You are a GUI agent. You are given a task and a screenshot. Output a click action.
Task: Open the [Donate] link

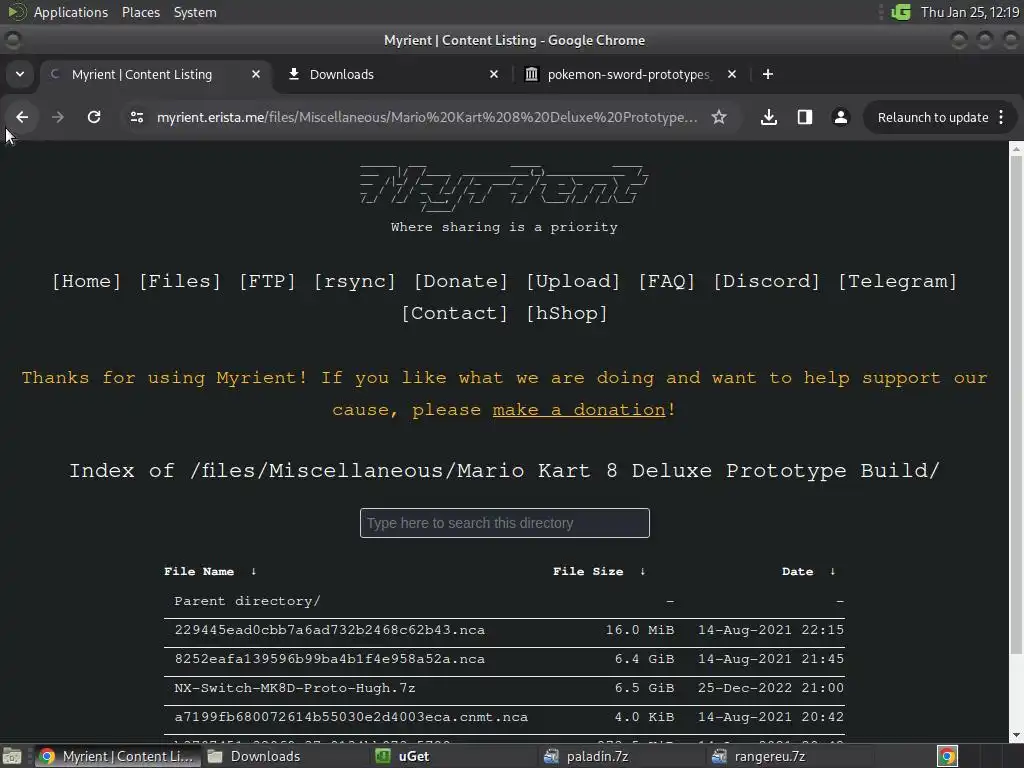[461, 281]
